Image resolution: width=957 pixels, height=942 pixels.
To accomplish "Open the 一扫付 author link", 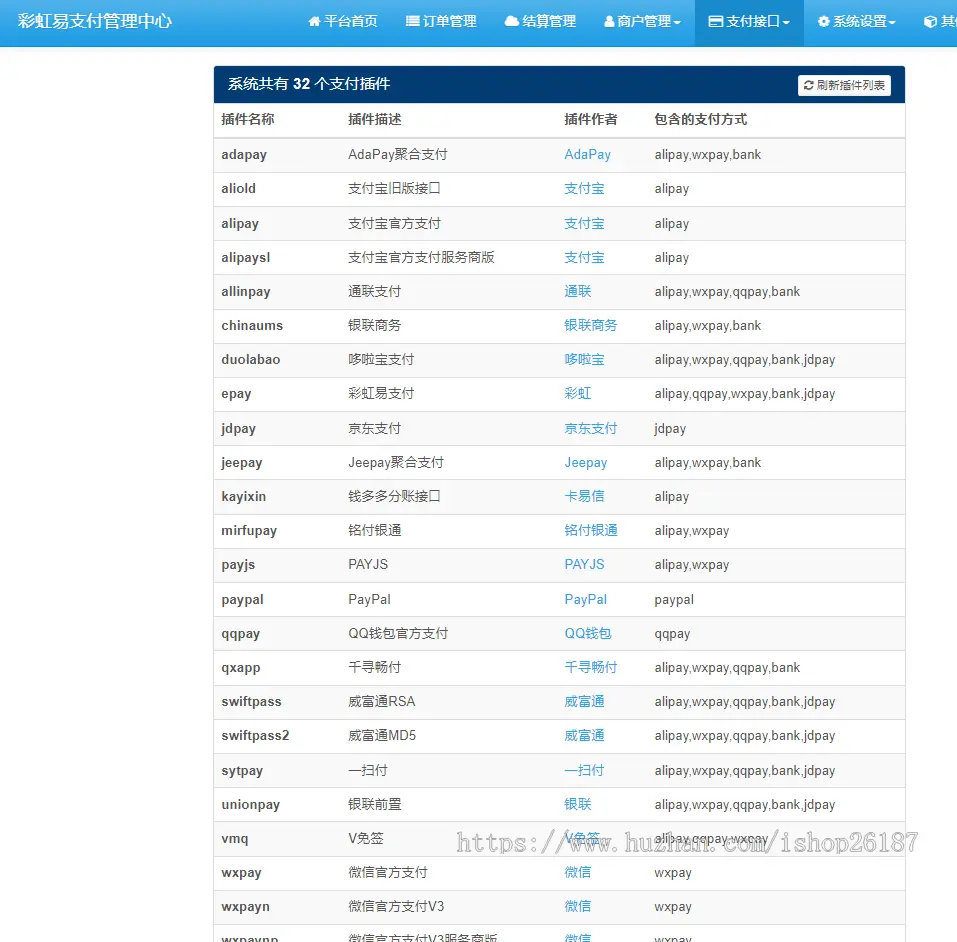I will (584, 770).
